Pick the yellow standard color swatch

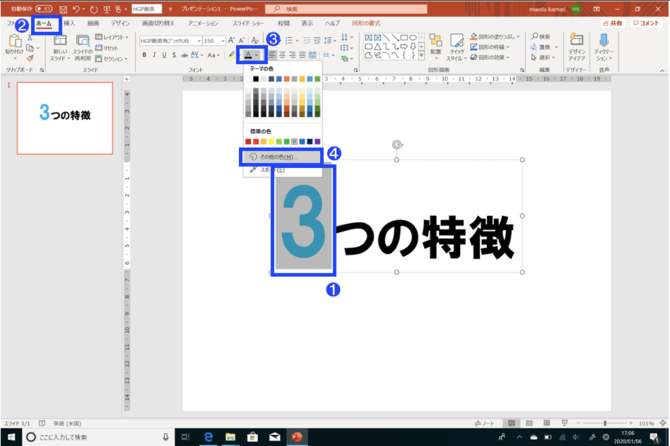271,141
